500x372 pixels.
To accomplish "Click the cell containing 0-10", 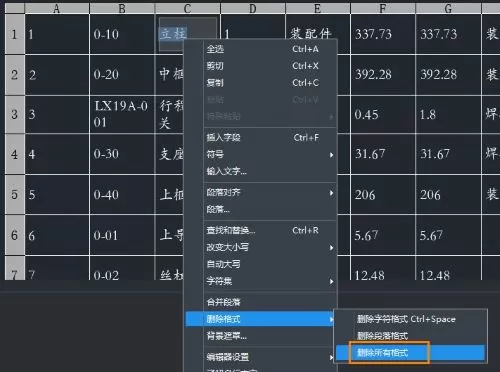I will tap(122, 34).
